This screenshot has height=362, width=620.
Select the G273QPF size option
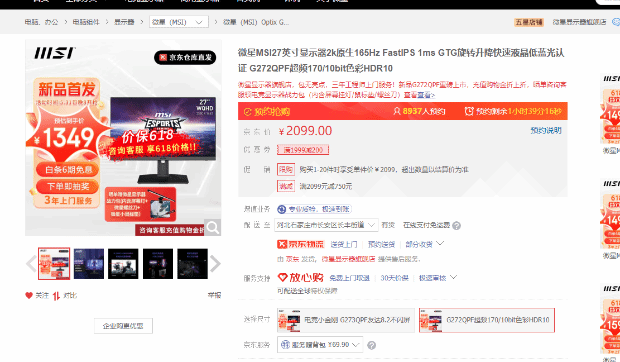point(346,320)
